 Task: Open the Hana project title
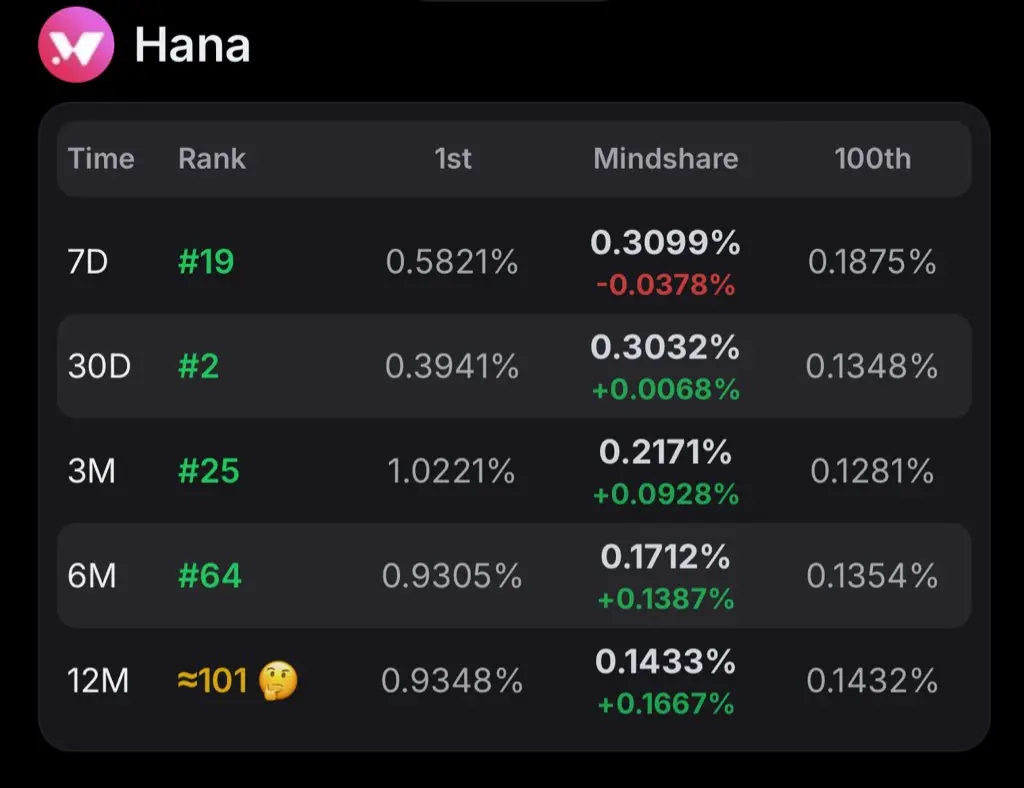[192, 45]
